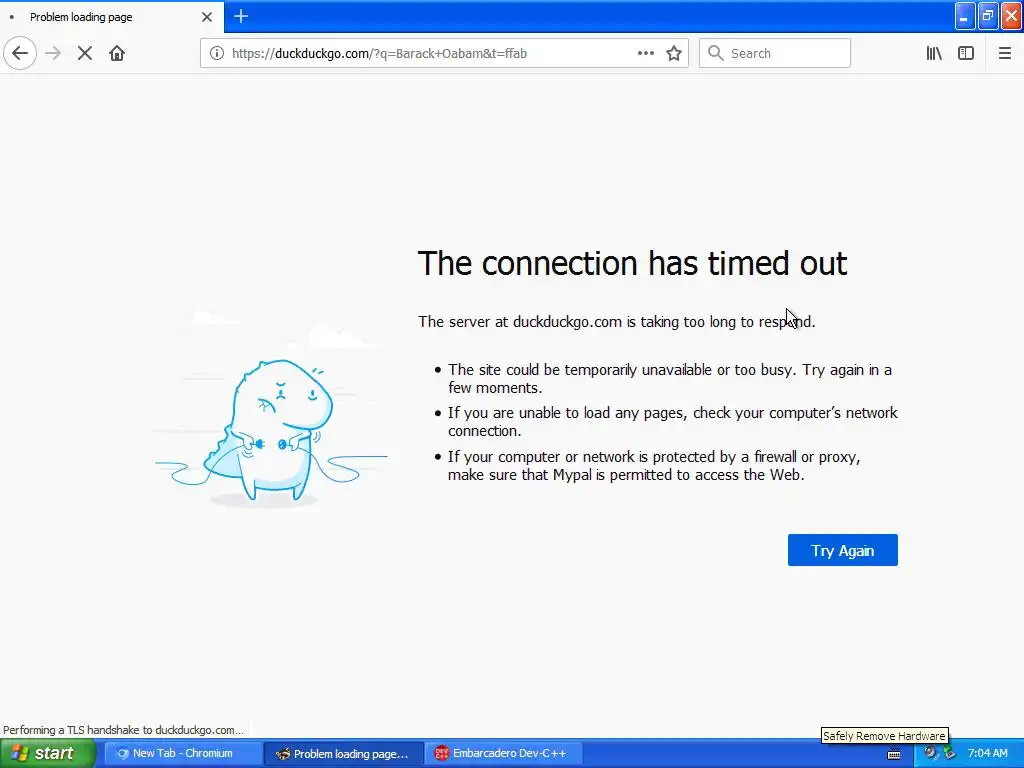Click the Safely Remove Hardware tooltip
This screenshot has height=768, width=1024.
pos(884,735)
